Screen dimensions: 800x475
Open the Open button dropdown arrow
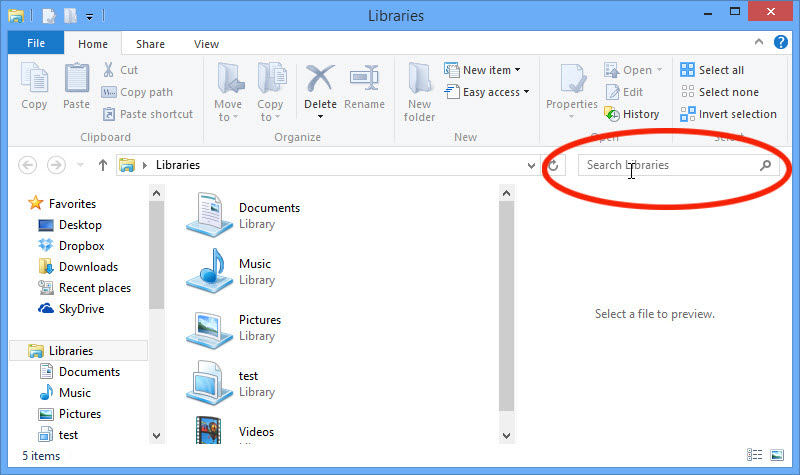(x=659, y=70)
